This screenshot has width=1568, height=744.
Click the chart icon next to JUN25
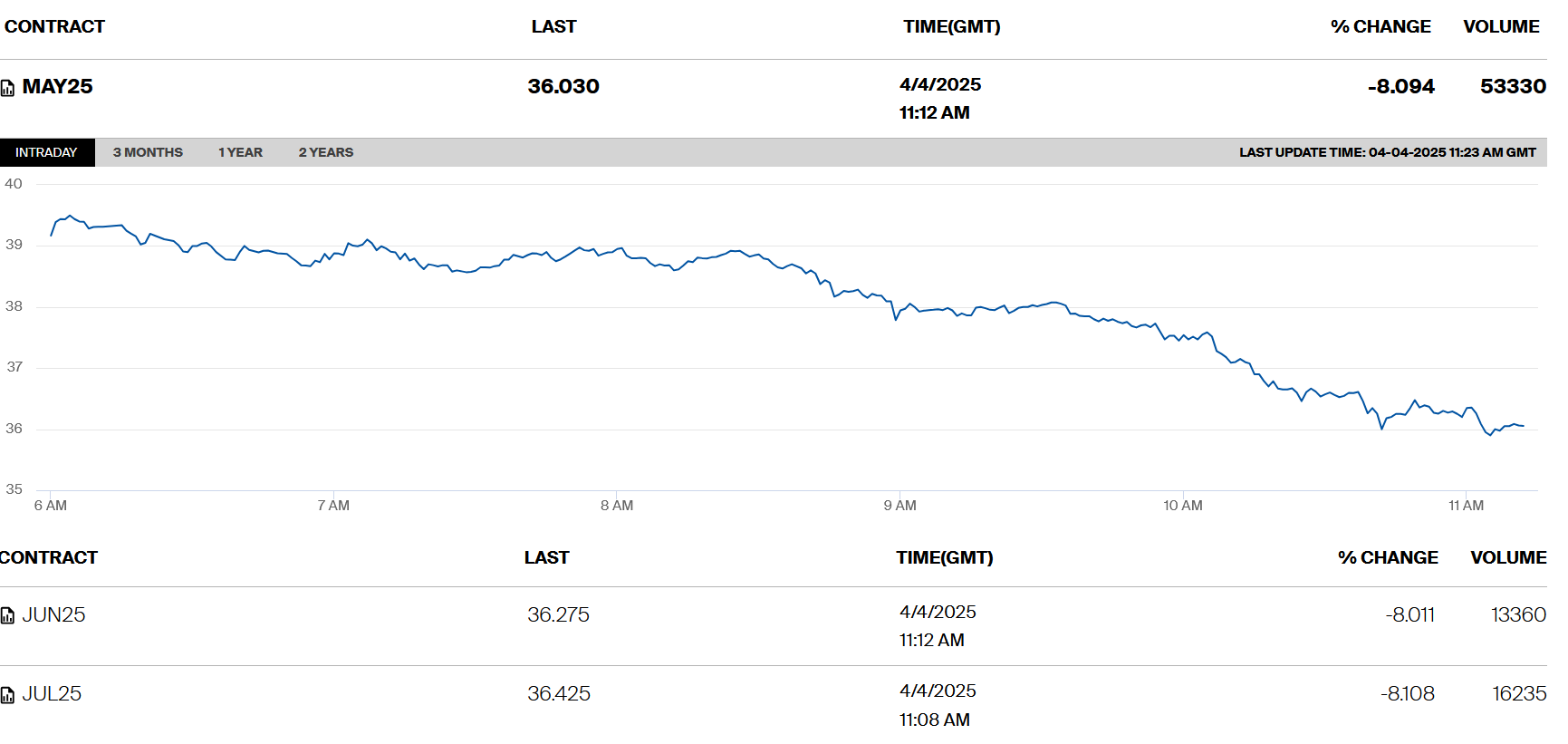(7, 616)
